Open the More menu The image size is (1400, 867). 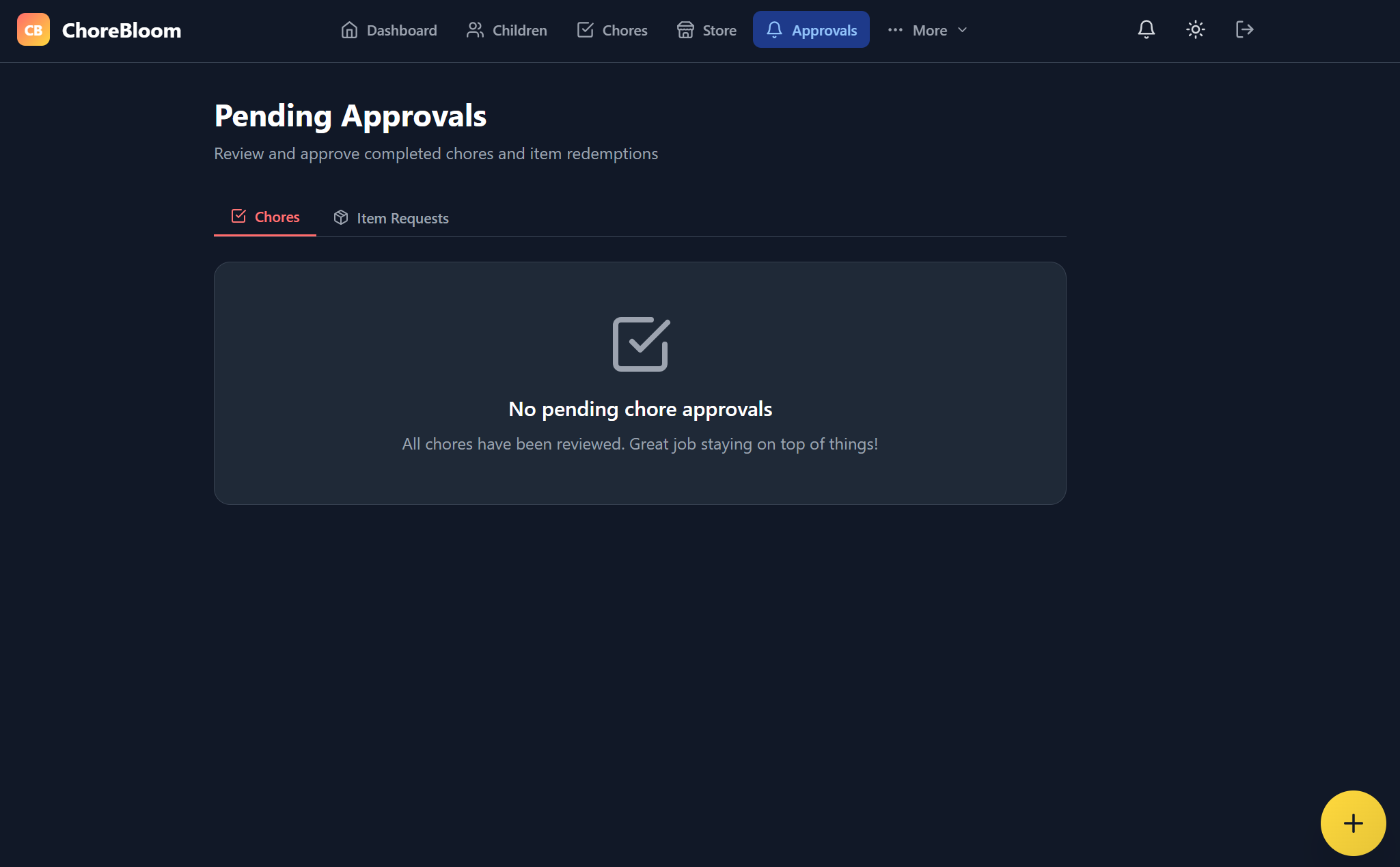929,30
